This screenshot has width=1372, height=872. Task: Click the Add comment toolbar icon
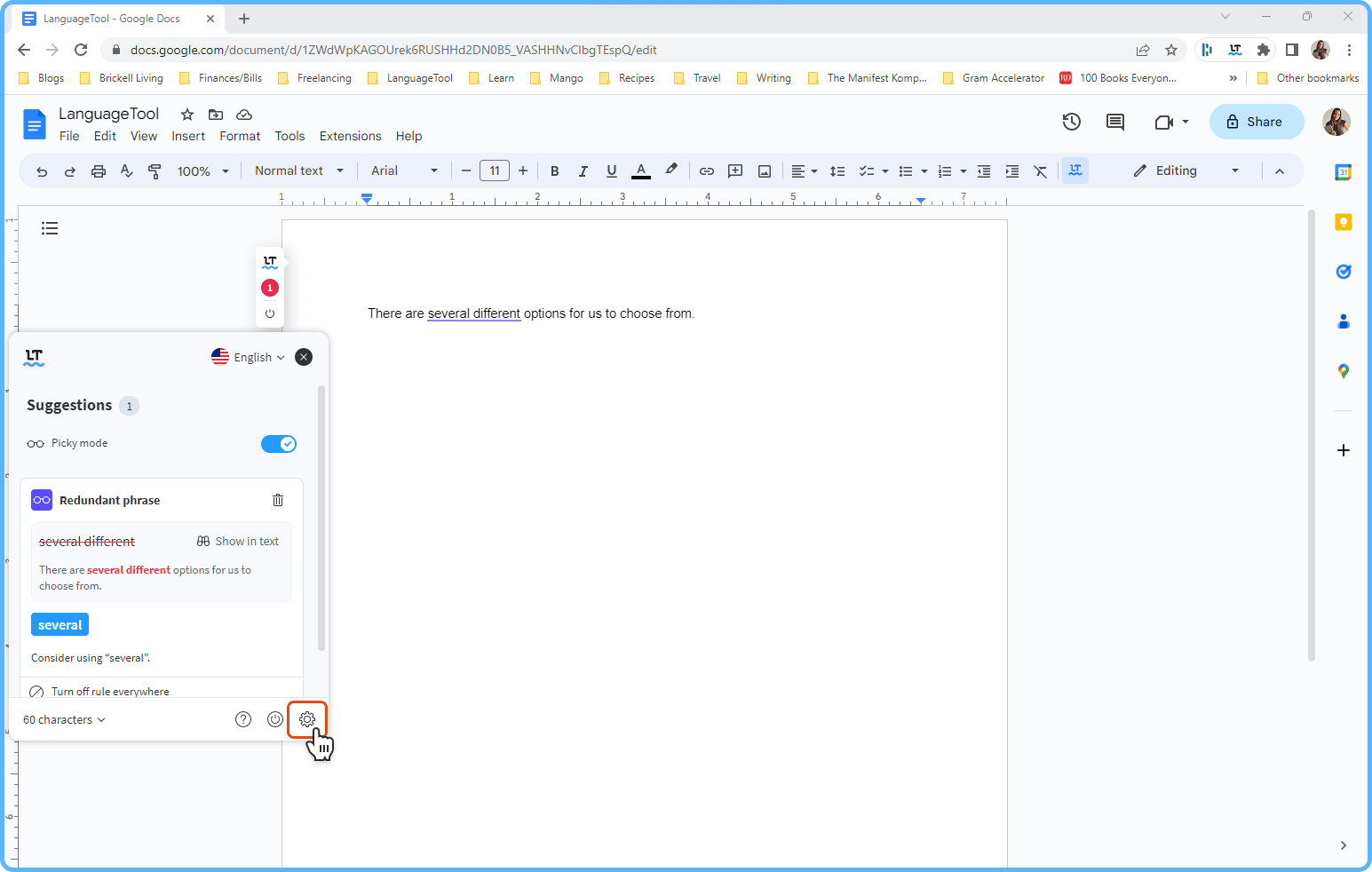point(735,171)
